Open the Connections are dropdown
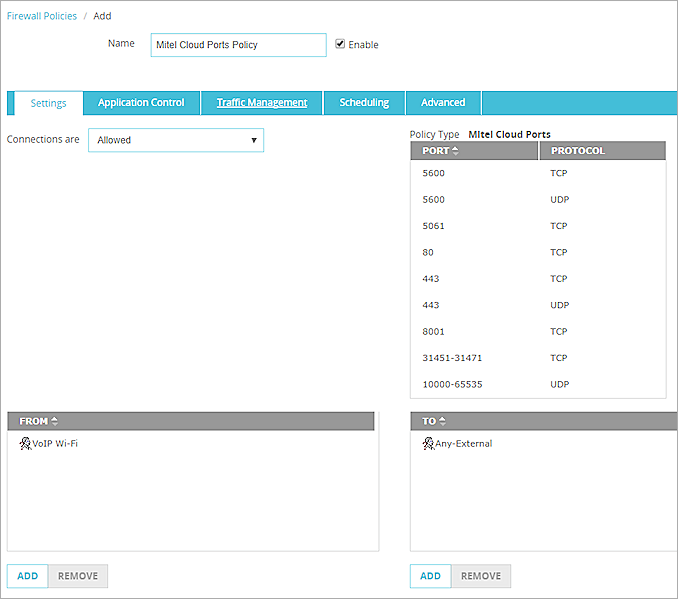 click(x=176, y=140)
